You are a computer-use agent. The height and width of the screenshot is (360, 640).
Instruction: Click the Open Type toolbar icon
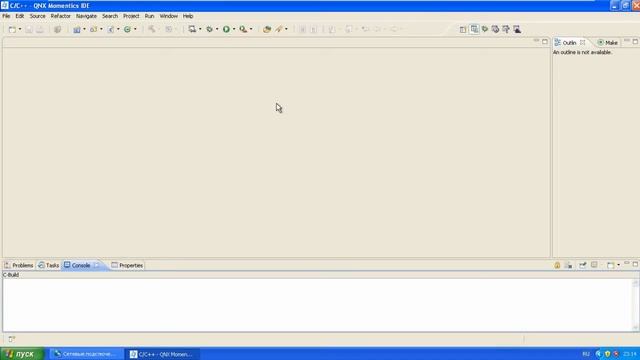pyautogui.click(x=267, y=29)
